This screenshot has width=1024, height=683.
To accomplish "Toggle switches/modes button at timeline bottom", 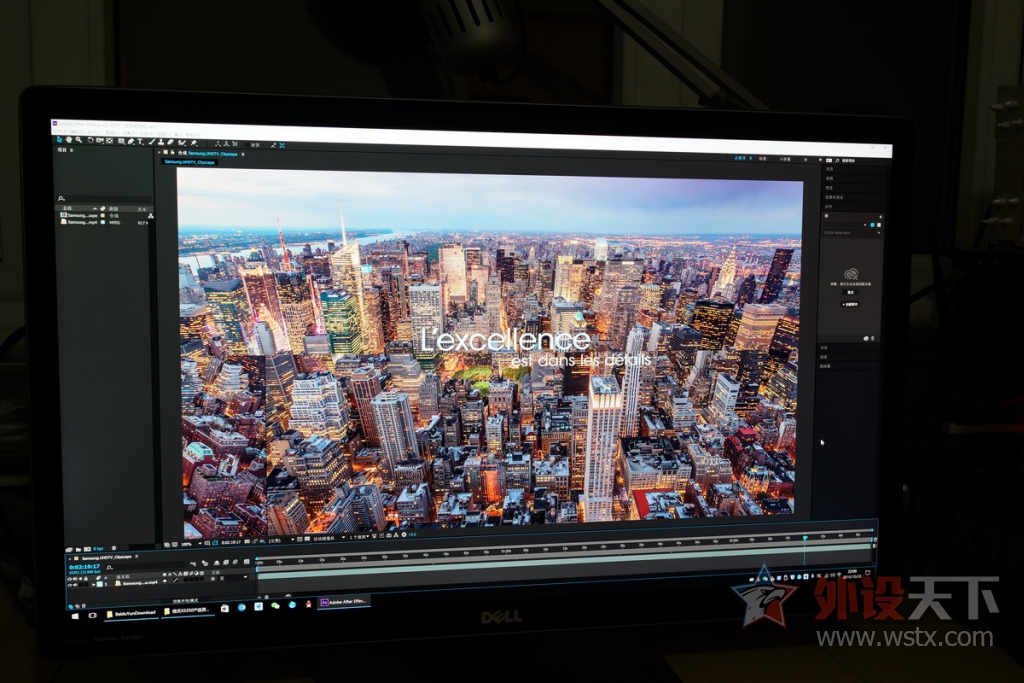I will (x=185, y=601).
